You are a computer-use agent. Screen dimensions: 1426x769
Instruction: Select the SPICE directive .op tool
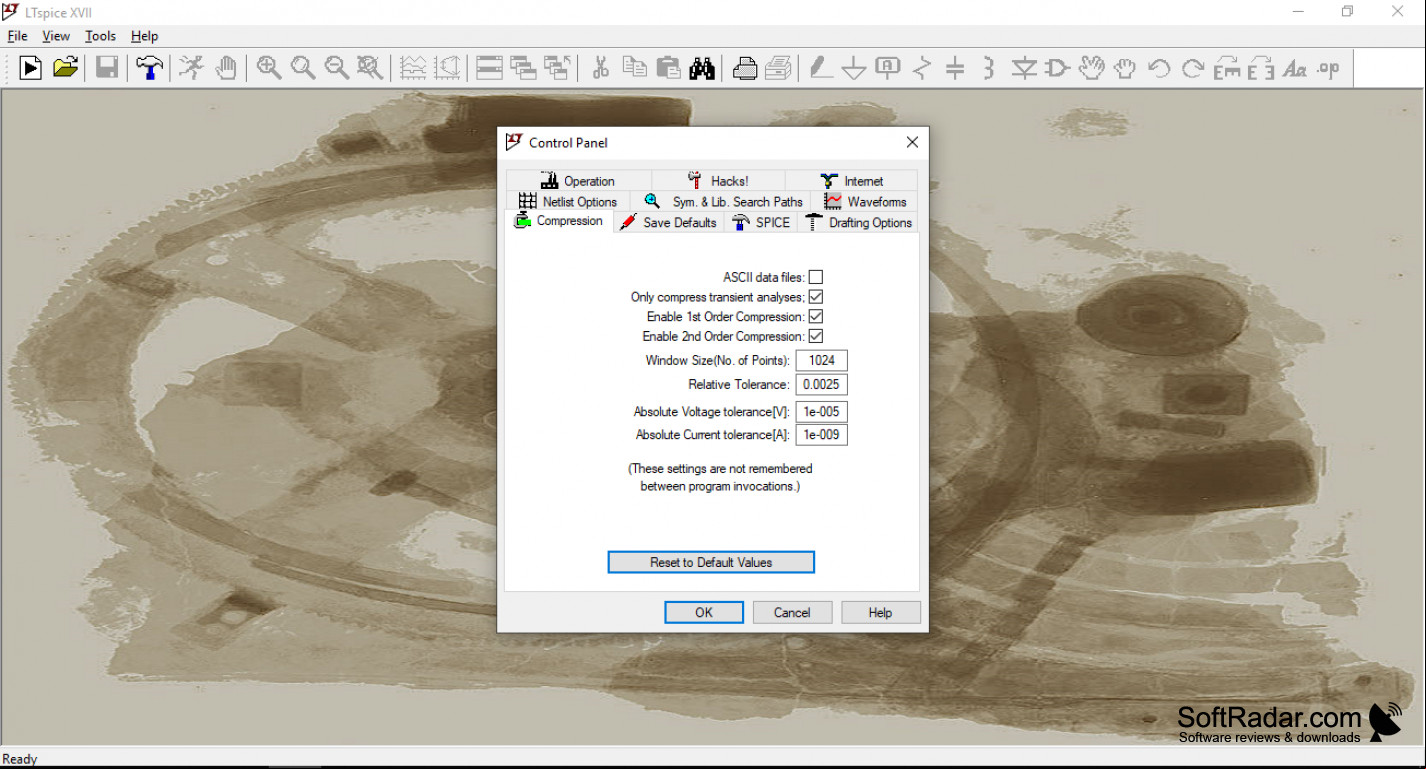(x=1329, y=68)
